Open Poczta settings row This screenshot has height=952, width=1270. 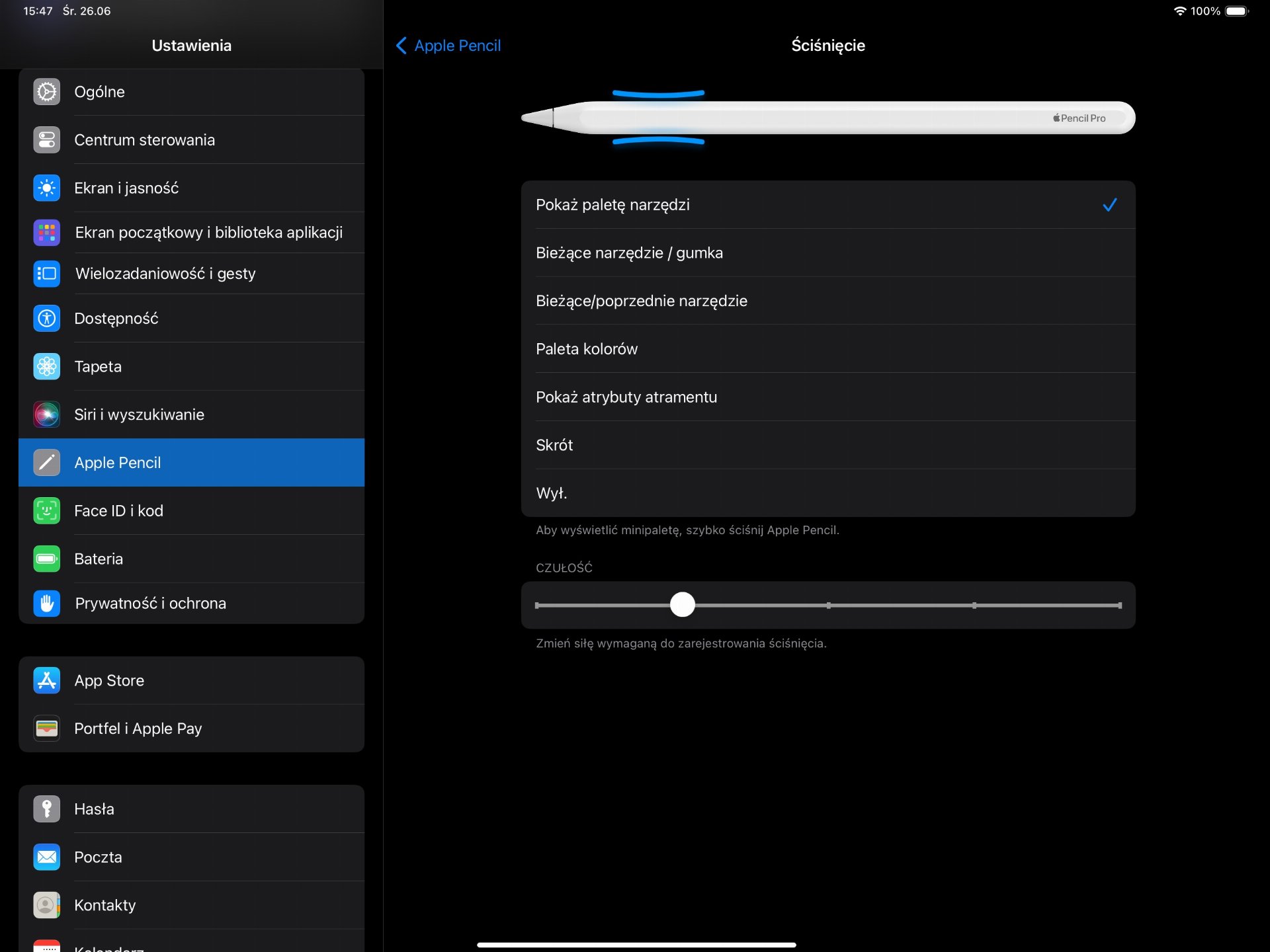tap(191, 857)
